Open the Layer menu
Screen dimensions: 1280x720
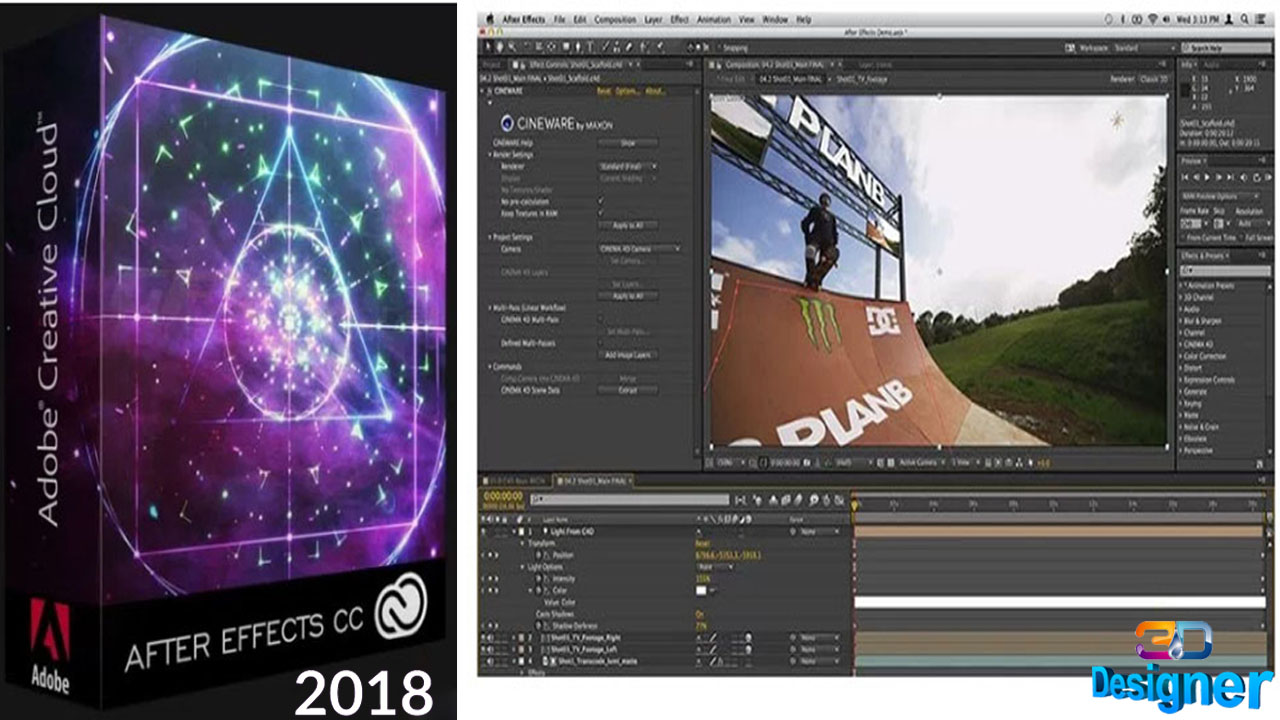pyautogui.click(x=653, y=19)
